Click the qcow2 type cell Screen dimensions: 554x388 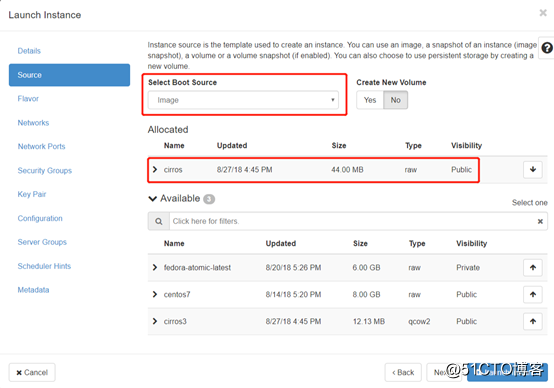[419, 321]
